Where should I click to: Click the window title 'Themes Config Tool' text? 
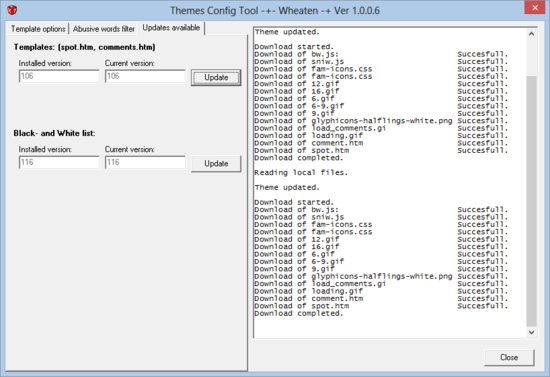click(214, 11)
